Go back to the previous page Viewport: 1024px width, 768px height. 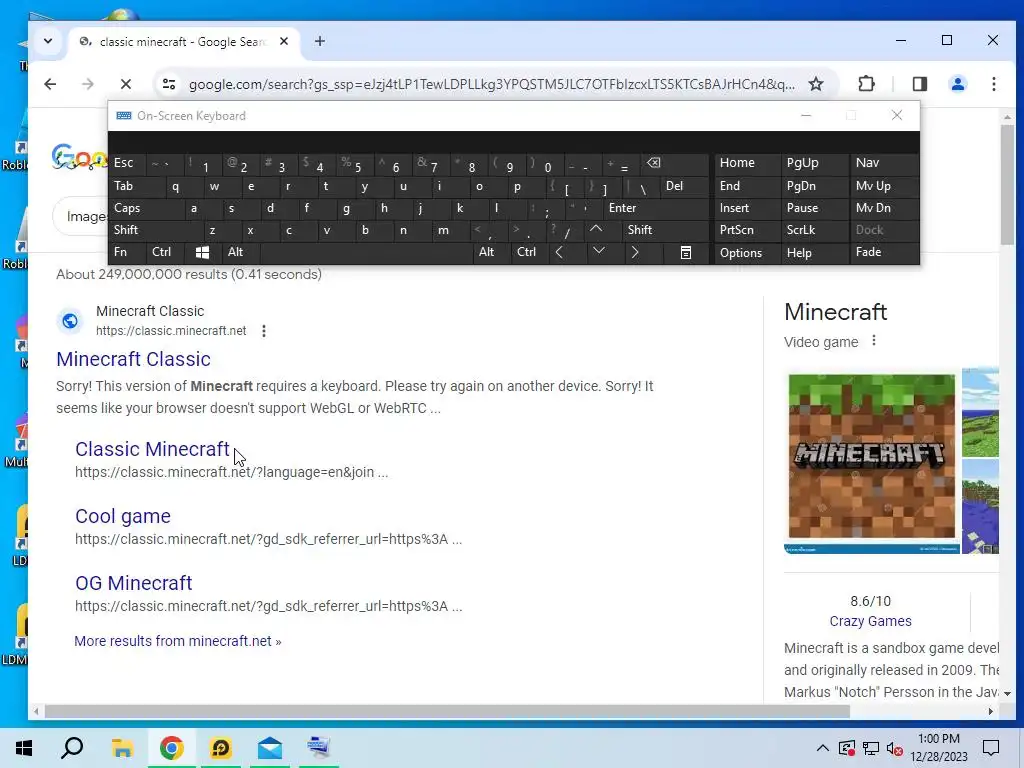tap(50, 84)
